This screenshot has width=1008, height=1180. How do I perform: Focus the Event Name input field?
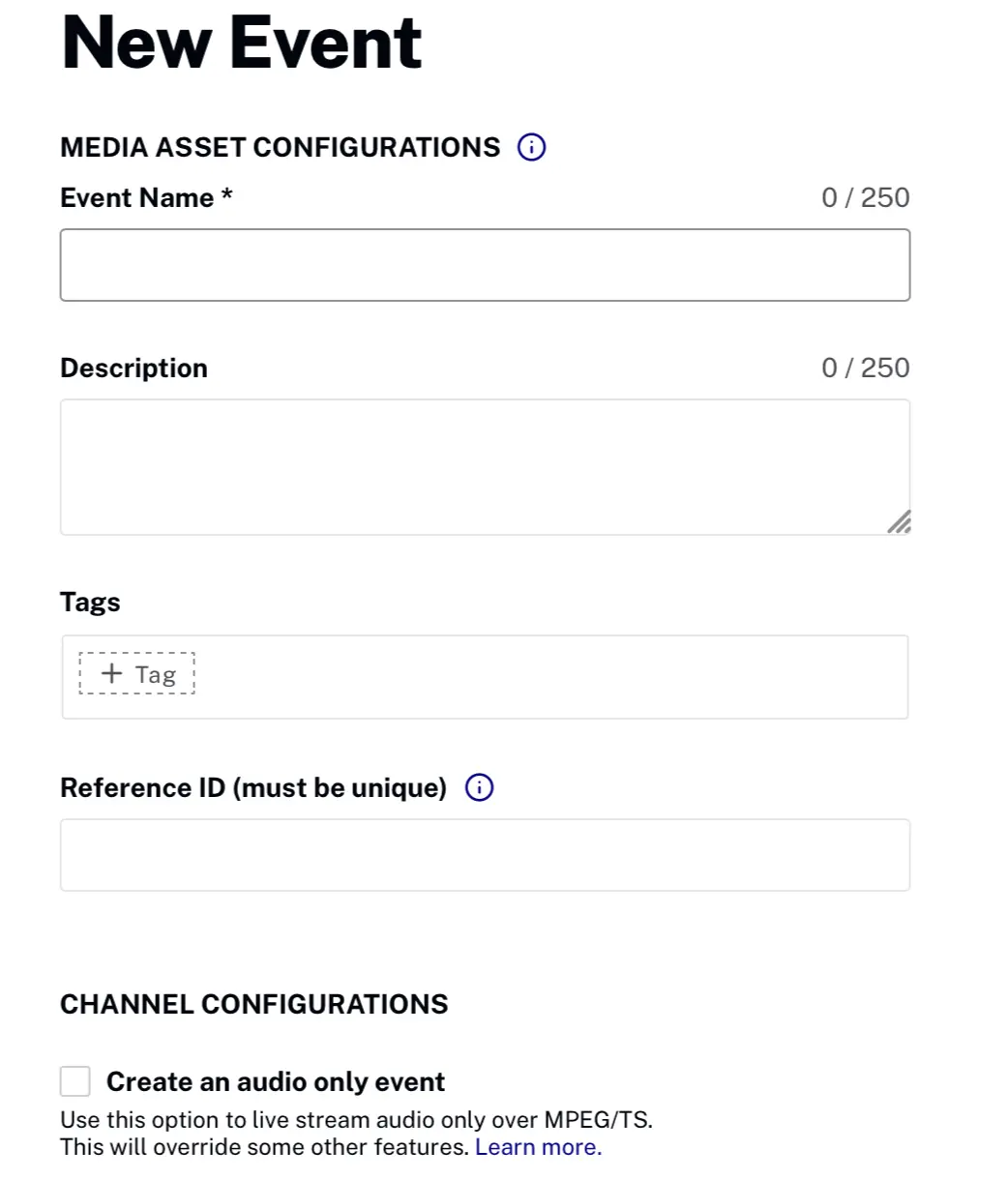(485, 265)
